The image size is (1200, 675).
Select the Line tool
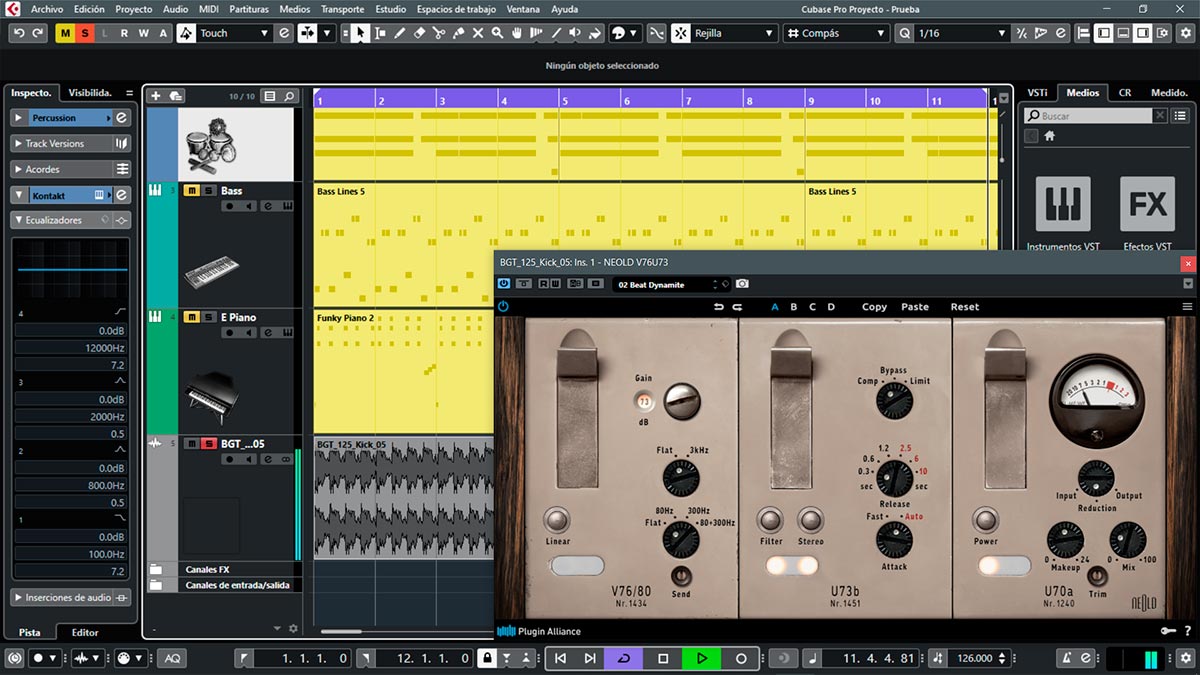click(557, 33)
